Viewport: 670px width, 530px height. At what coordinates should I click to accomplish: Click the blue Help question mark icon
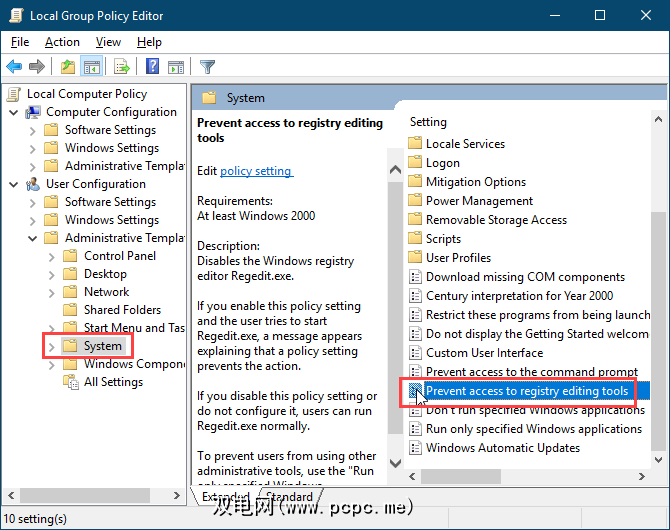(x=152, y=67)
